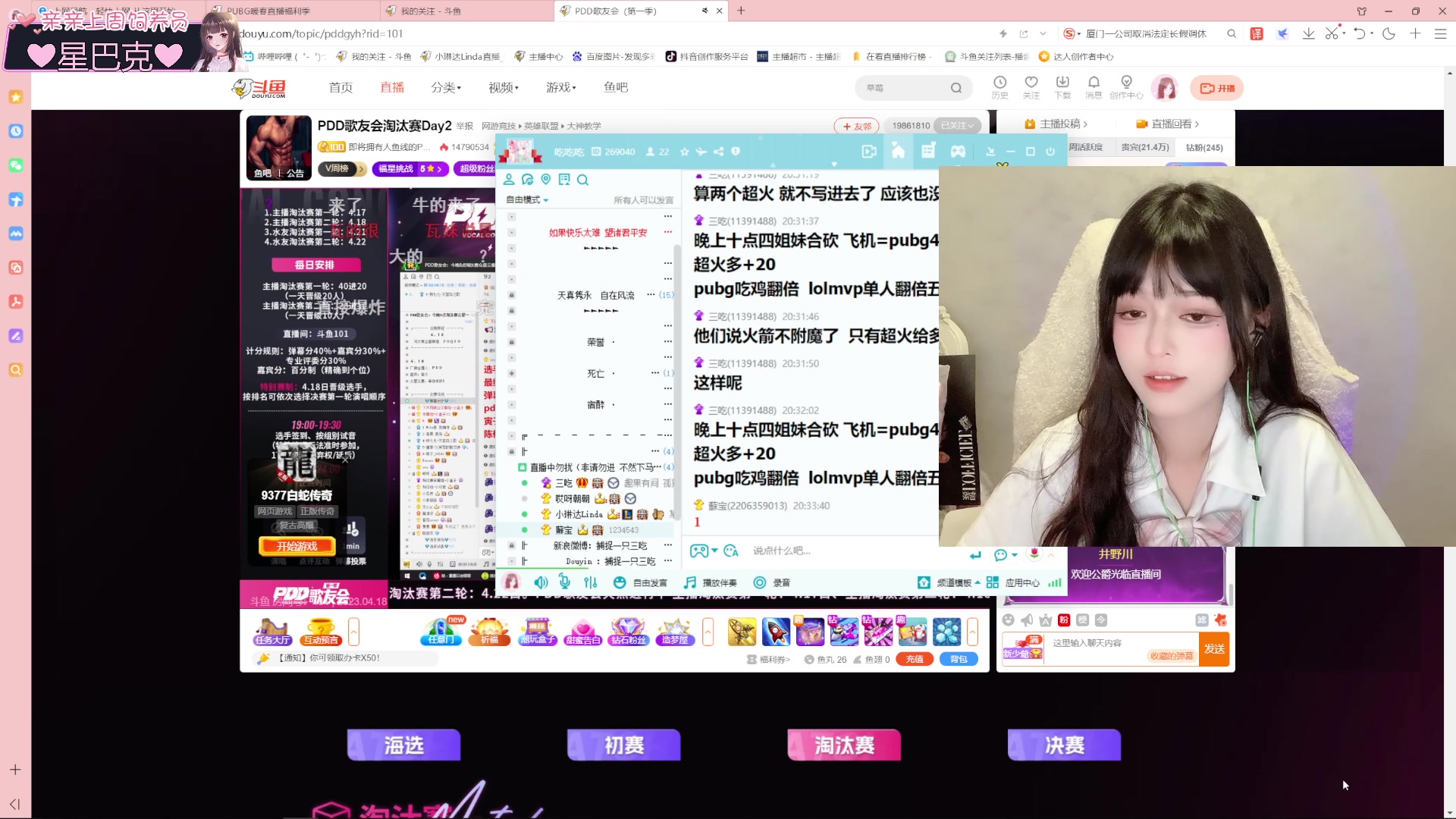Switch to 初赛 stage tab

[x=624, y=745]
